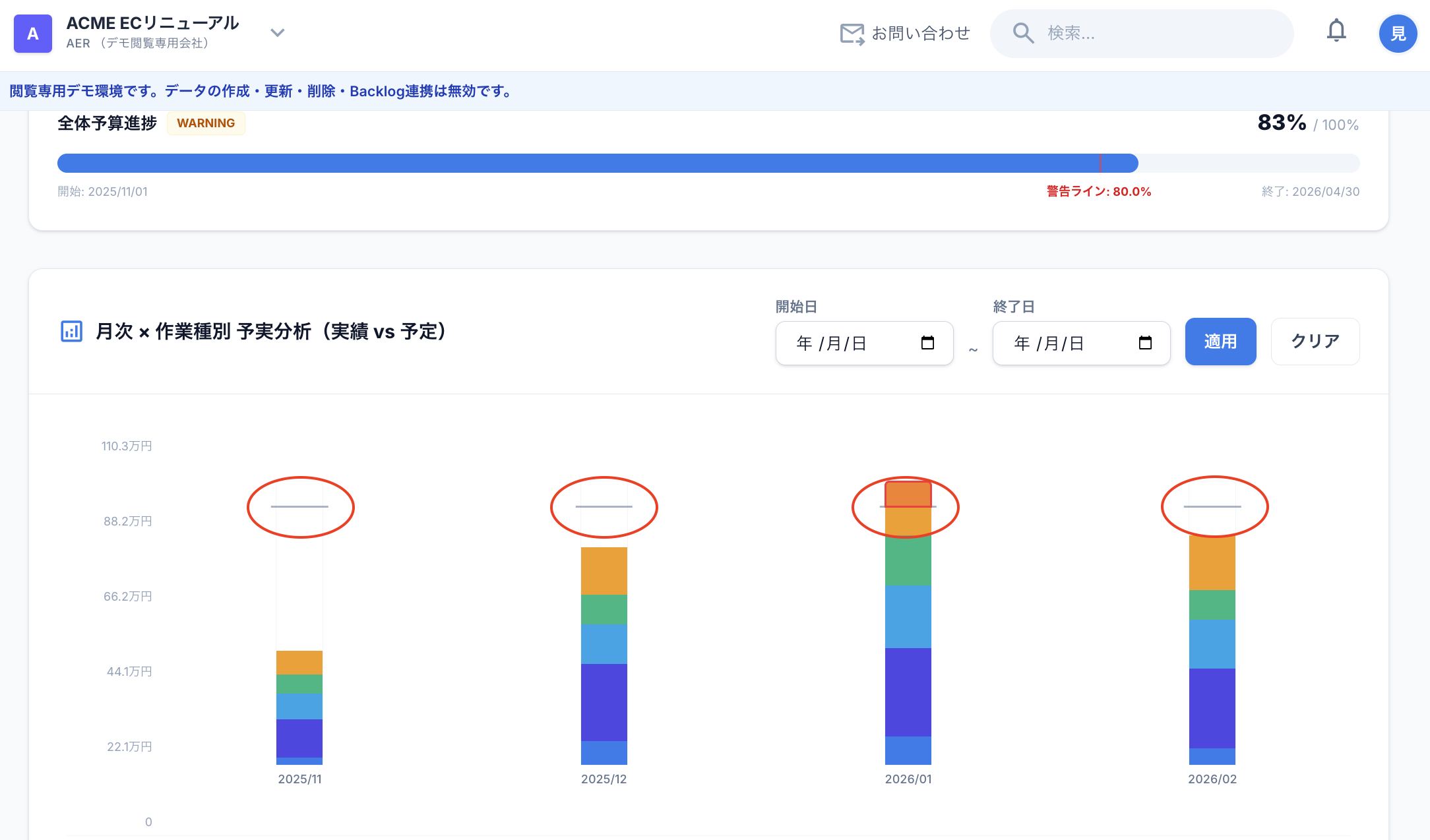1430x840 pixels.
Task: Open the calendar picker in 開始日 field
Action: (928, 343)
